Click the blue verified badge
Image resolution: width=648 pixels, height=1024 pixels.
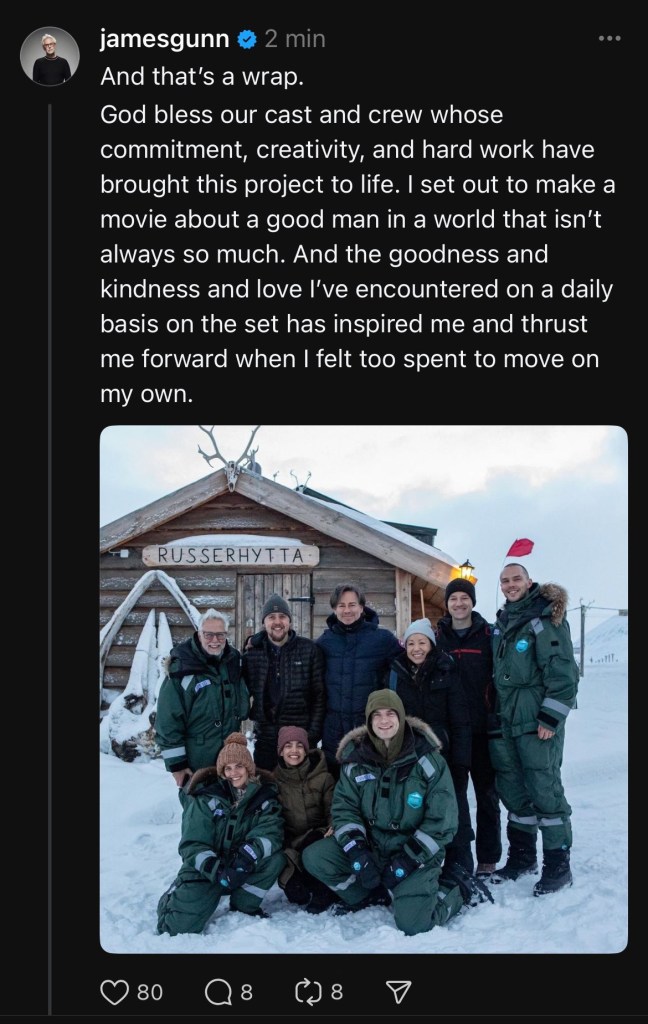(x=246, y=40)
